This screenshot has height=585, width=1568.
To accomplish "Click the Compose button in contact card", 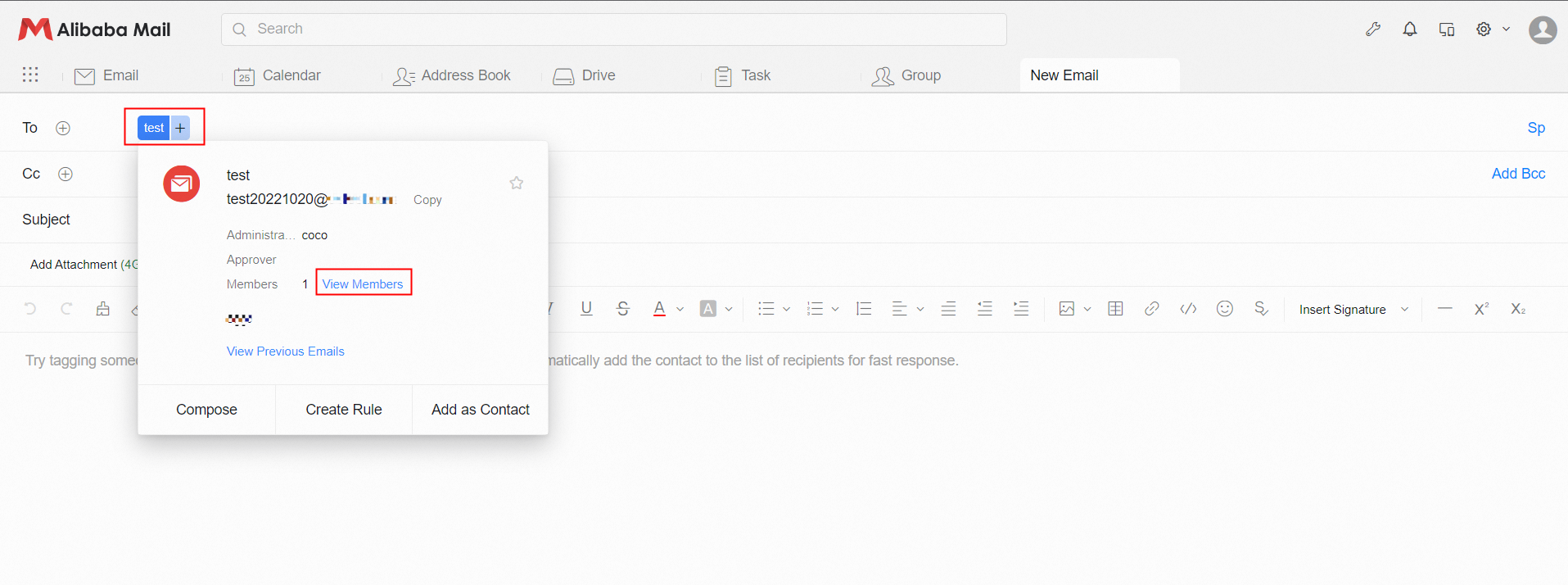I will point(206,409).
